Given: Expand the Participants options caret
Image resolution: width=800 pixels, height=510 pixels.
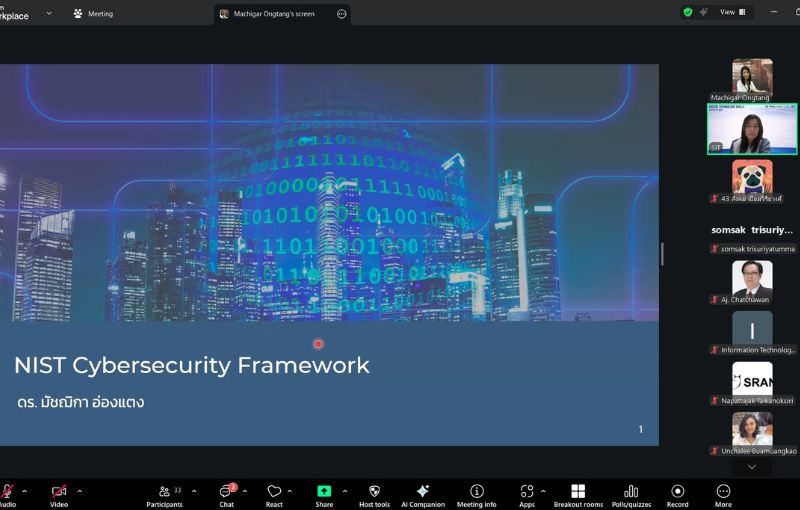Looking at the screenshot, I should click(194, 491).
